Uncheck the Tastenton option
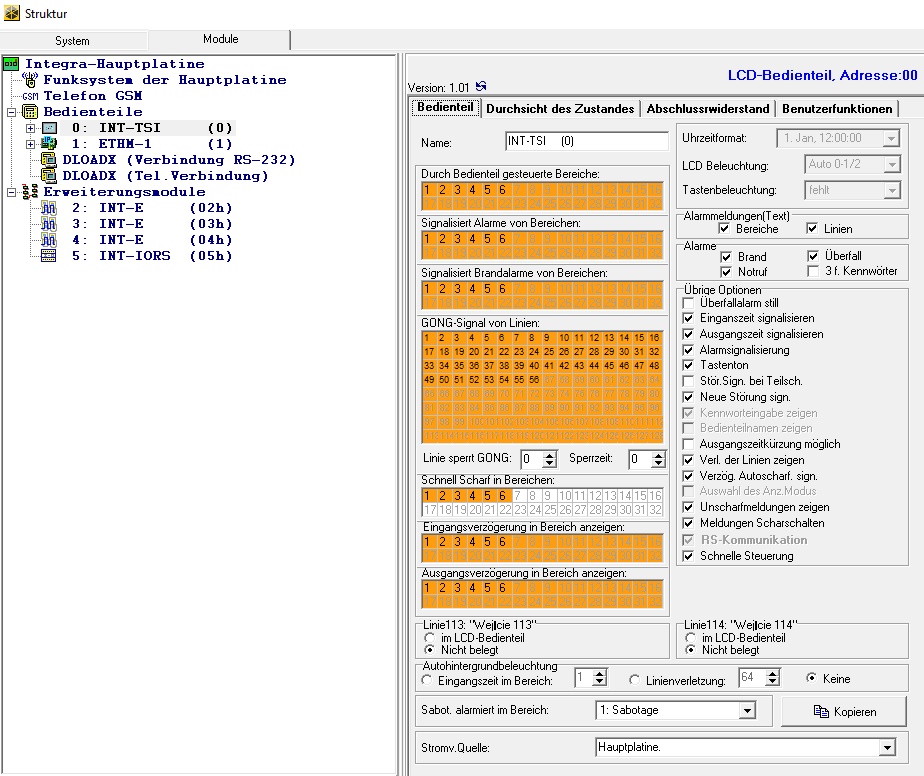 point(688,366)
